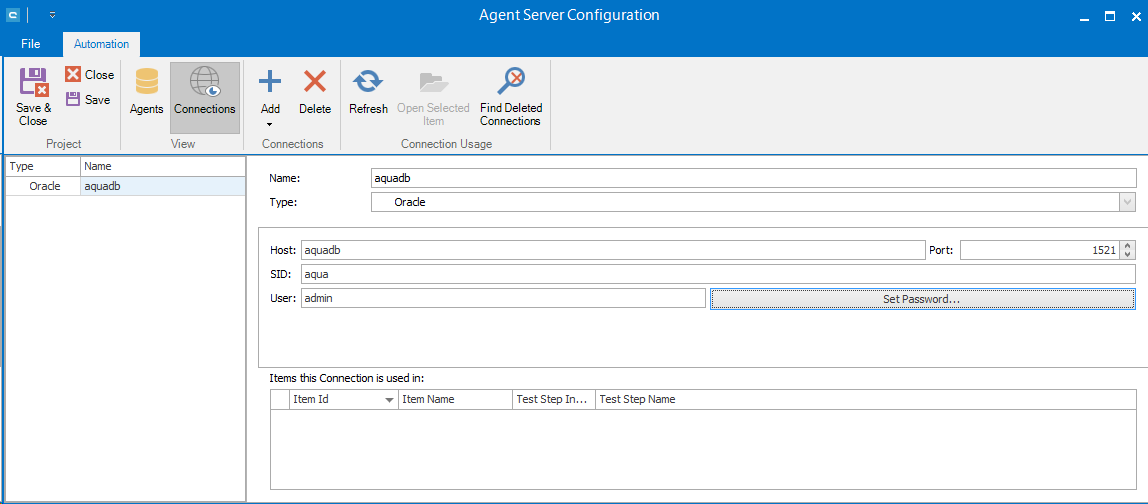Screen dimensions: 1148x504
Task: Decrease the Port value with down arrow
Action: (x=1128, y=255)
